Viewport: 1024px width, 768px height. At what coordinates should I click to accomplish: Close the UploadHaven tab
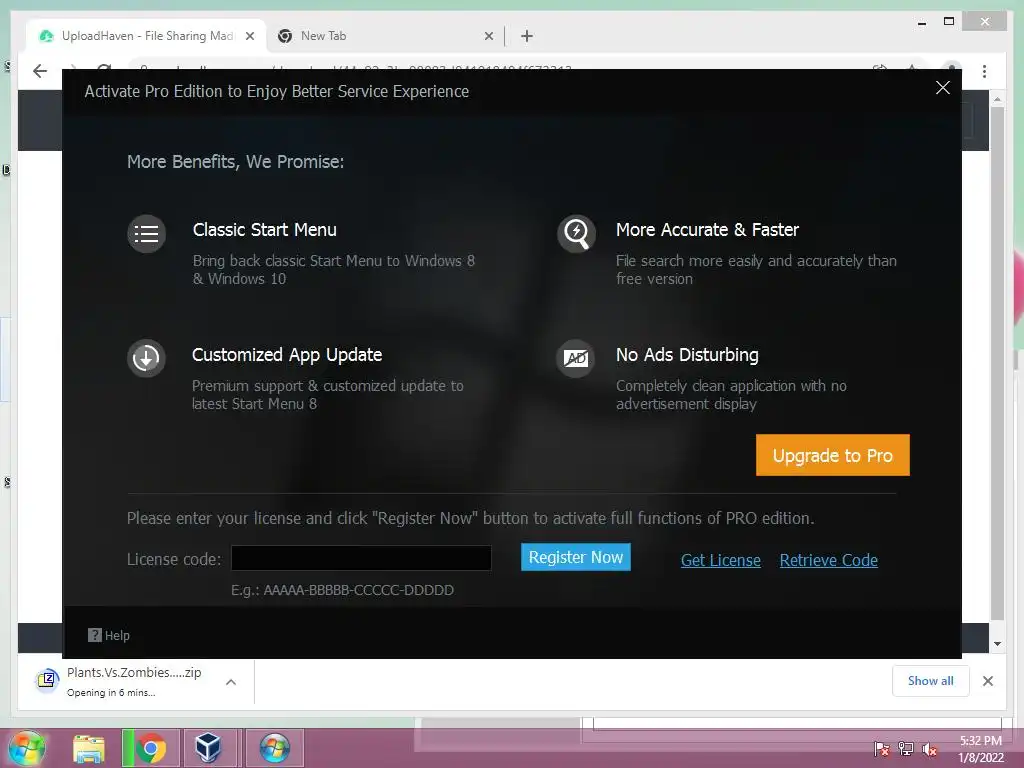(249, 37)
